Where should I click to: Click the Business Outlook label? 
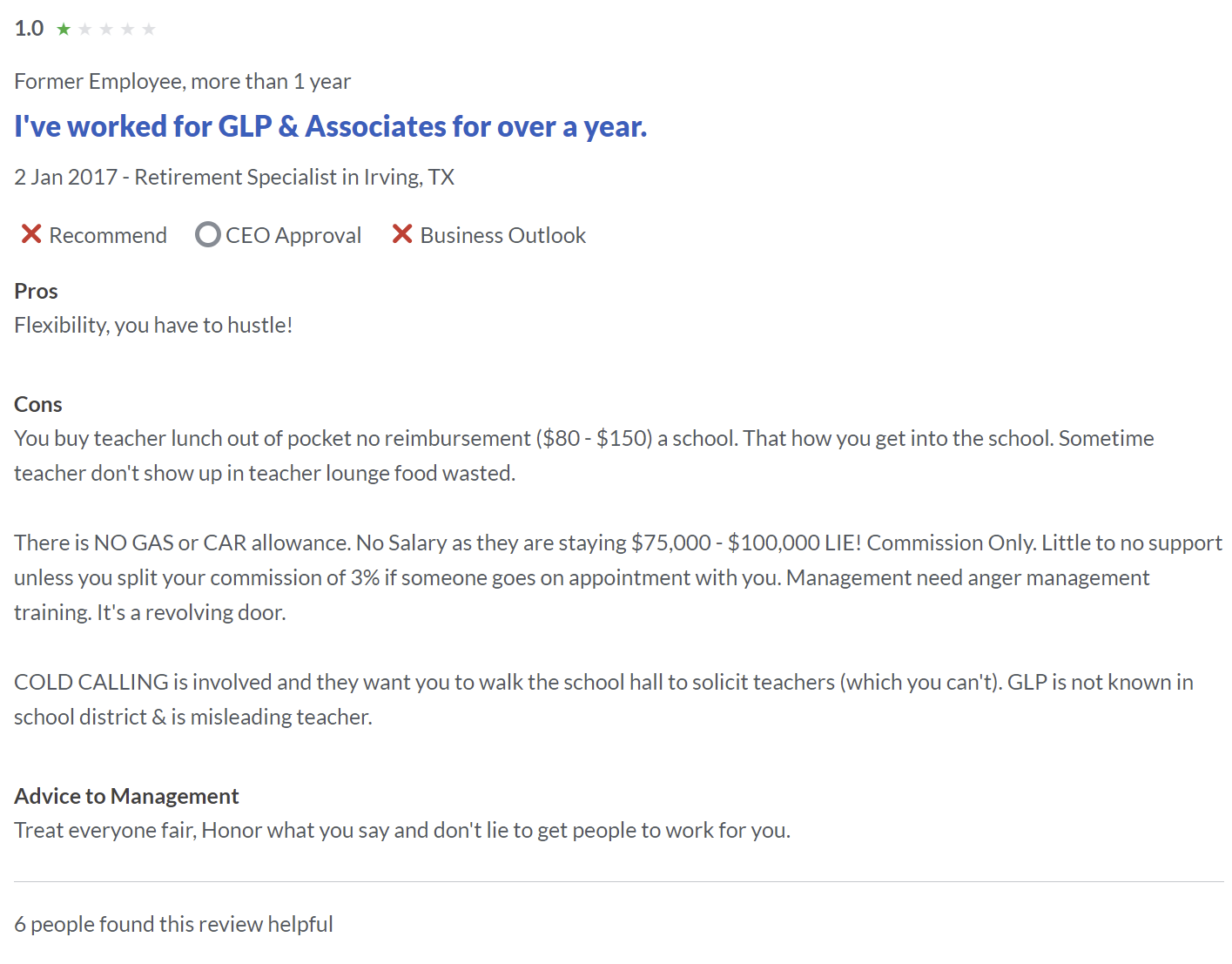coord(503,235)
